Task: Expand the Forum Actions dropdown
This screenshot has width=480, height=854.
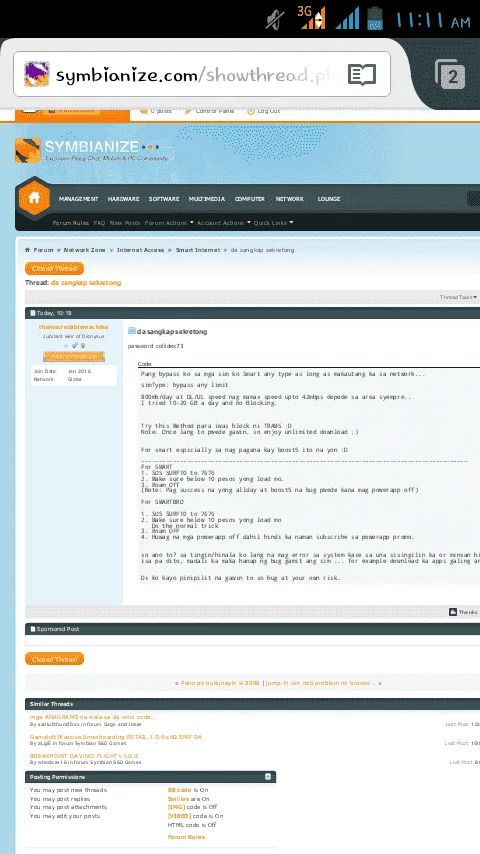Action: 169,223
